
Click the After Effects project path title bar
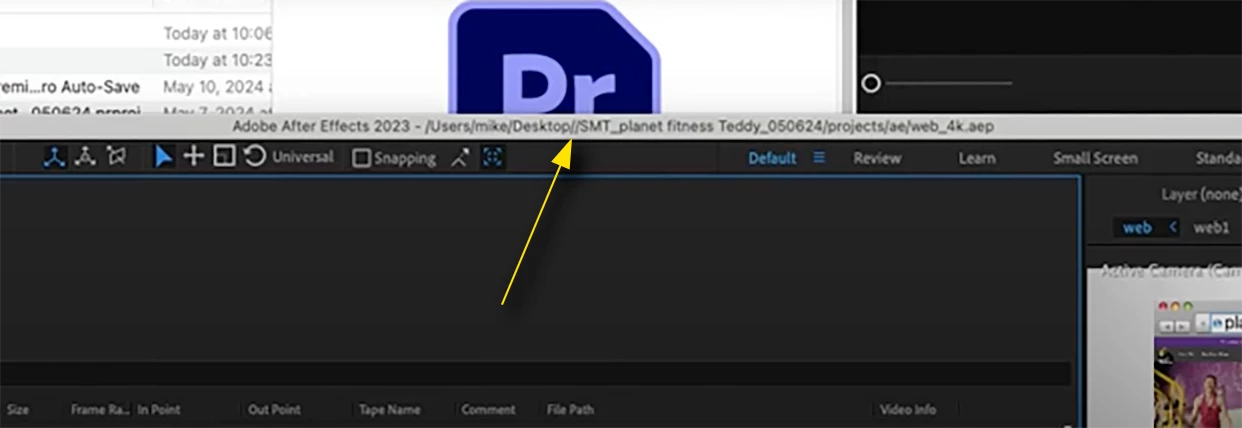[614, 127]
